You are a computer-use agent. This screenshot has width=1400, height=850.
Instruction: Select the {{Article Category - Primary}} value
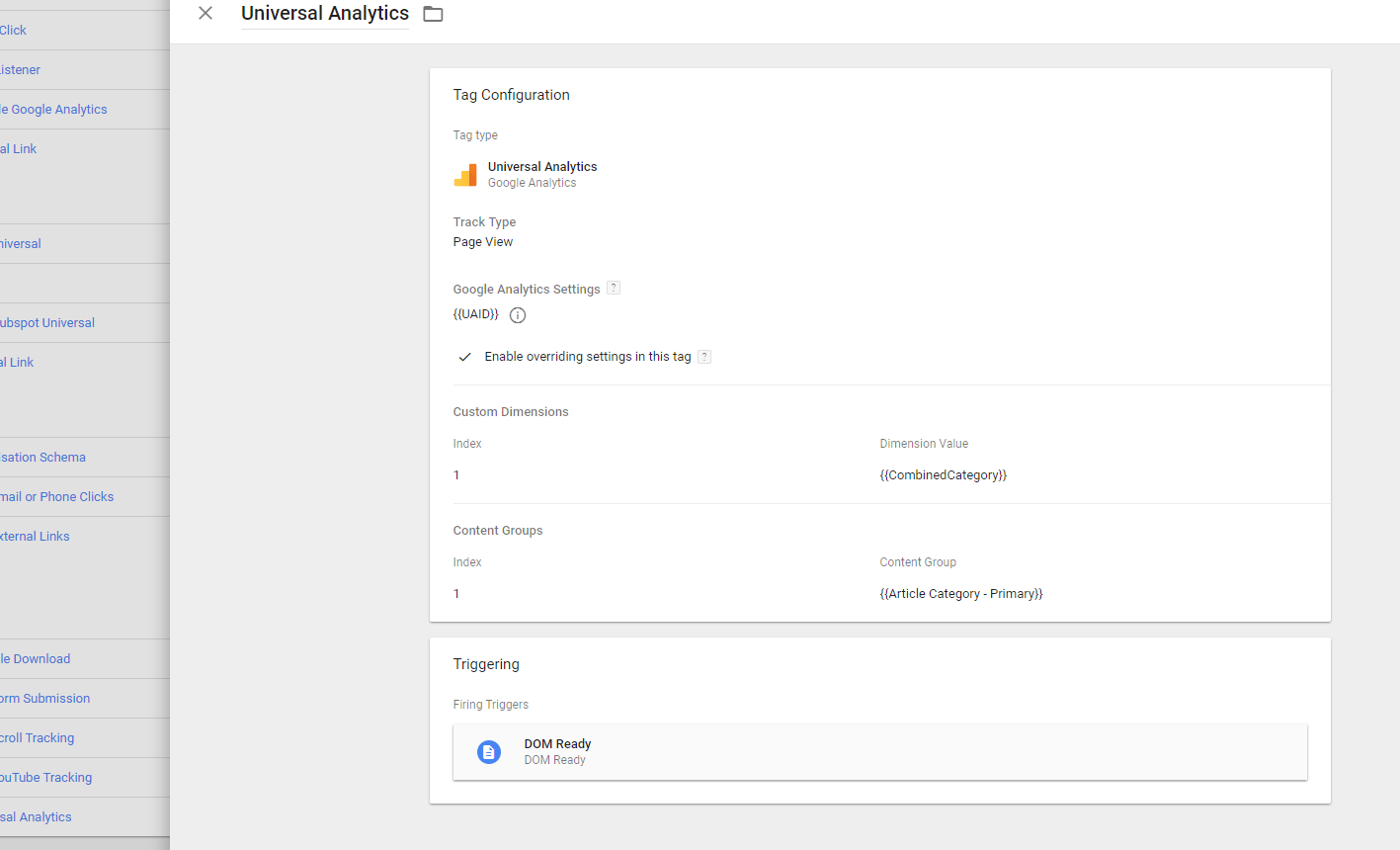click(x=961, y=594)
